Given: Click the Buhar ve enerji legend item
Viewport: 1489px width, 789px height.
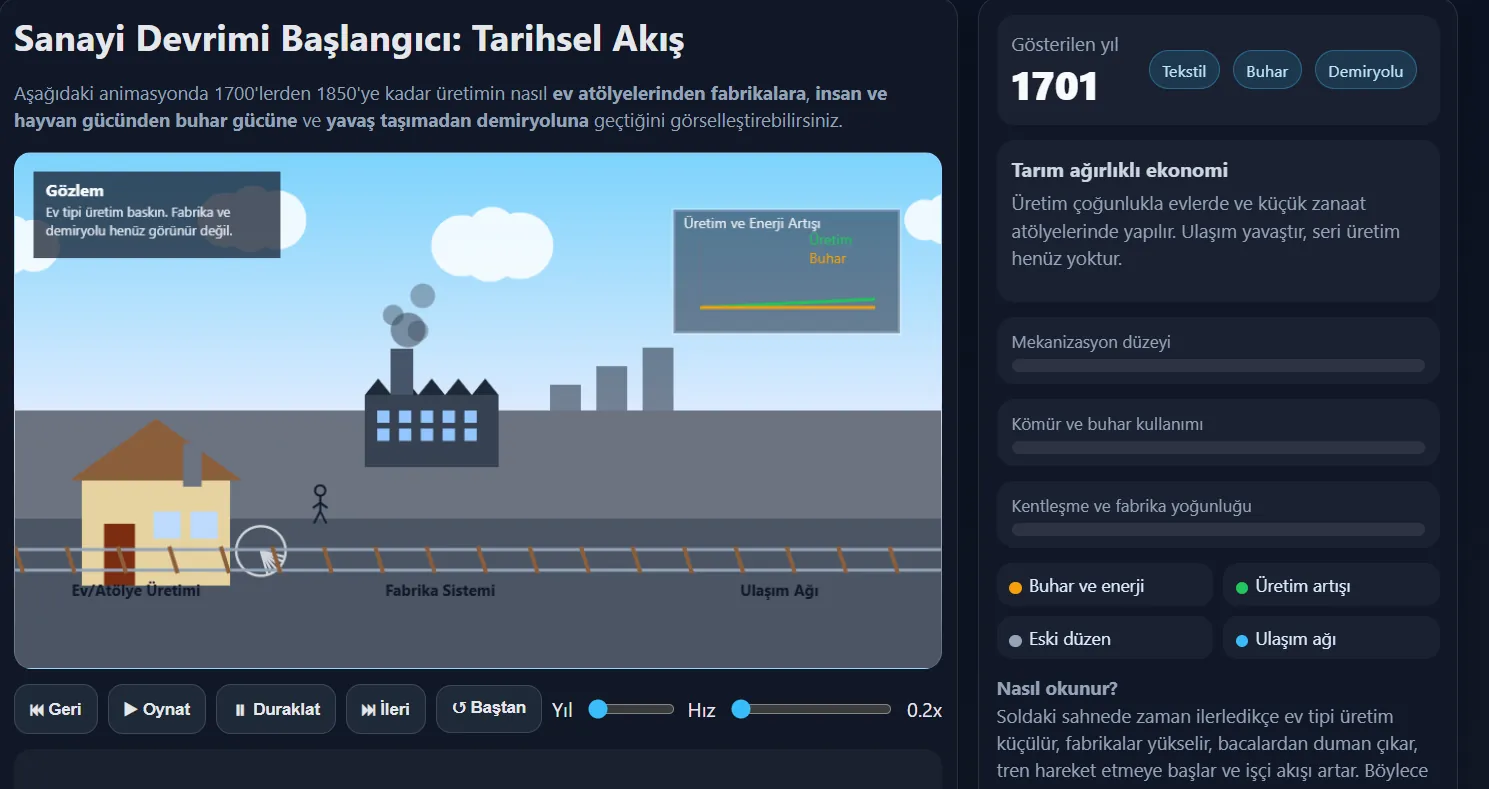Looking at the screenshot, I should (x=1104, y=586).
